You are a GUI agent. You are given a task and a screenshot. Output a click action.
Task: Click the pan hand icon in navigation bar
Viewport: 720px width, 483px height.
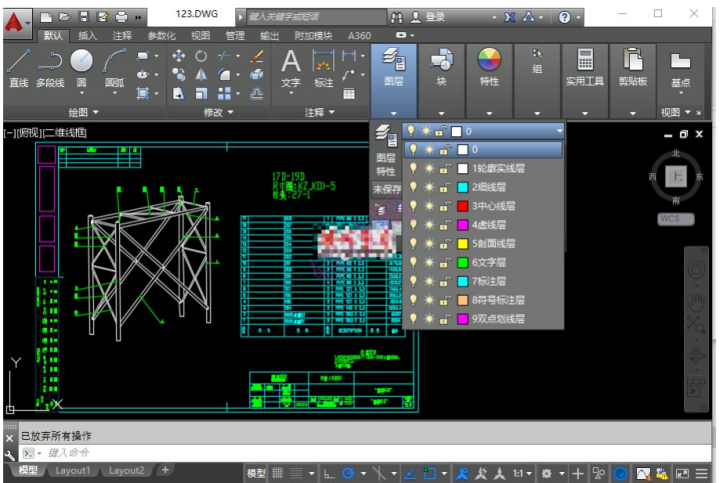point(696,301)
